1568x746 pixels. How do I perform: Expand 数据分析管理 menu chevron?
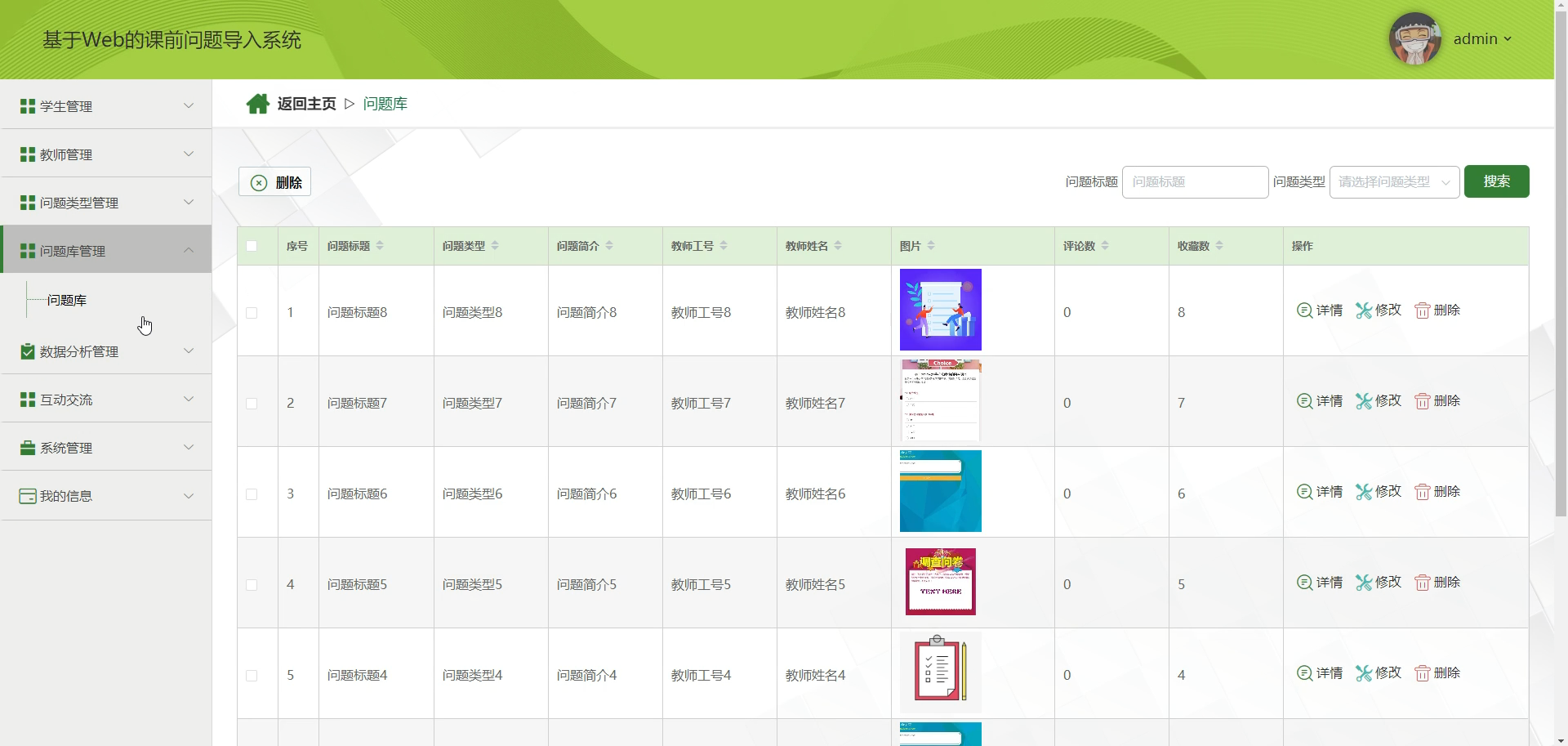189,351
